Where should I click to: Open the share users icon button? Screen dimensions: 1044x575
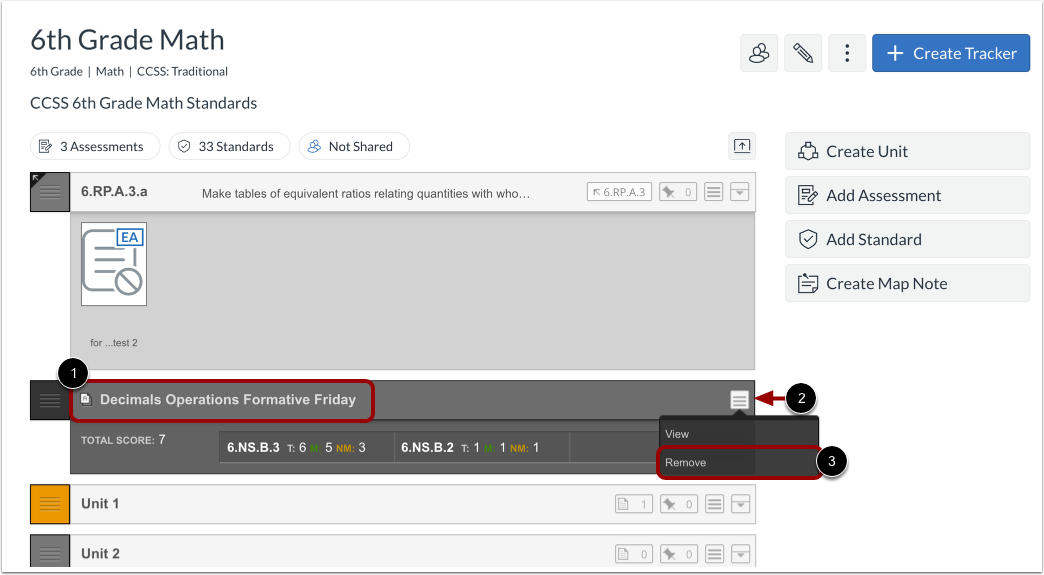[759, 53]
